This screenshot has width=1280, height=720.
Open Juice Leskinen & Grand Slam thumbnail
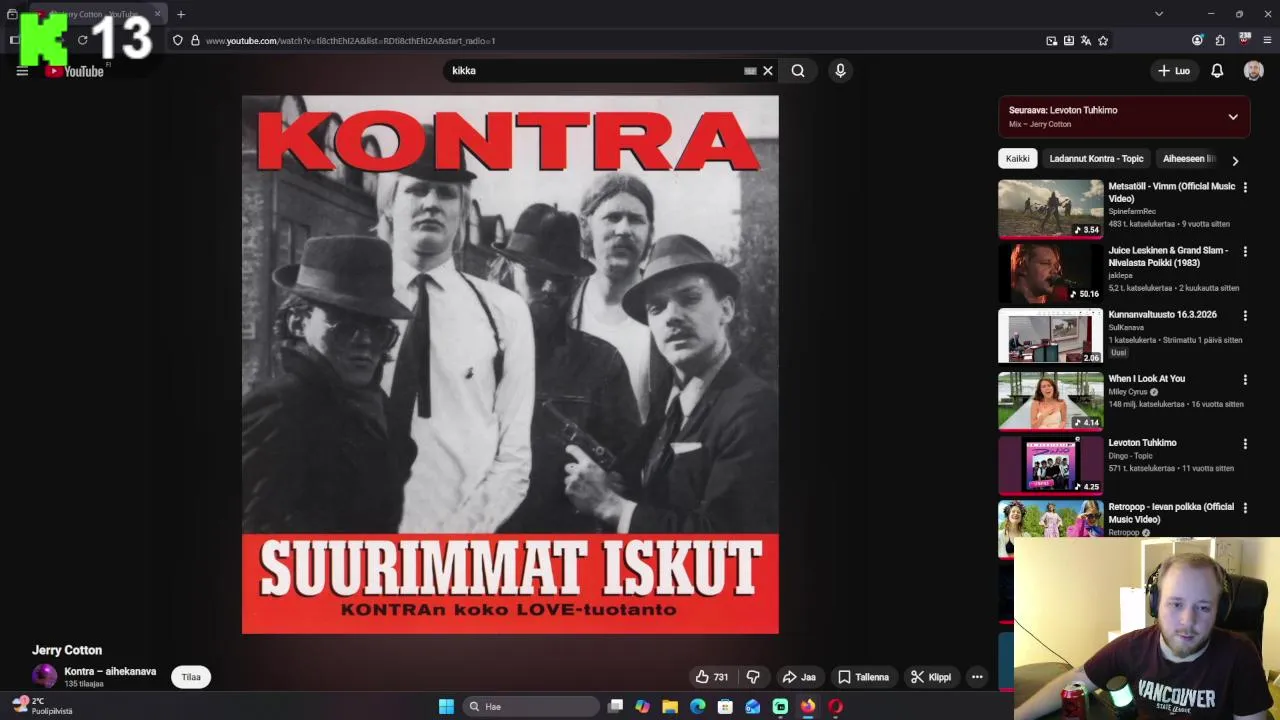click(1051, 272)
